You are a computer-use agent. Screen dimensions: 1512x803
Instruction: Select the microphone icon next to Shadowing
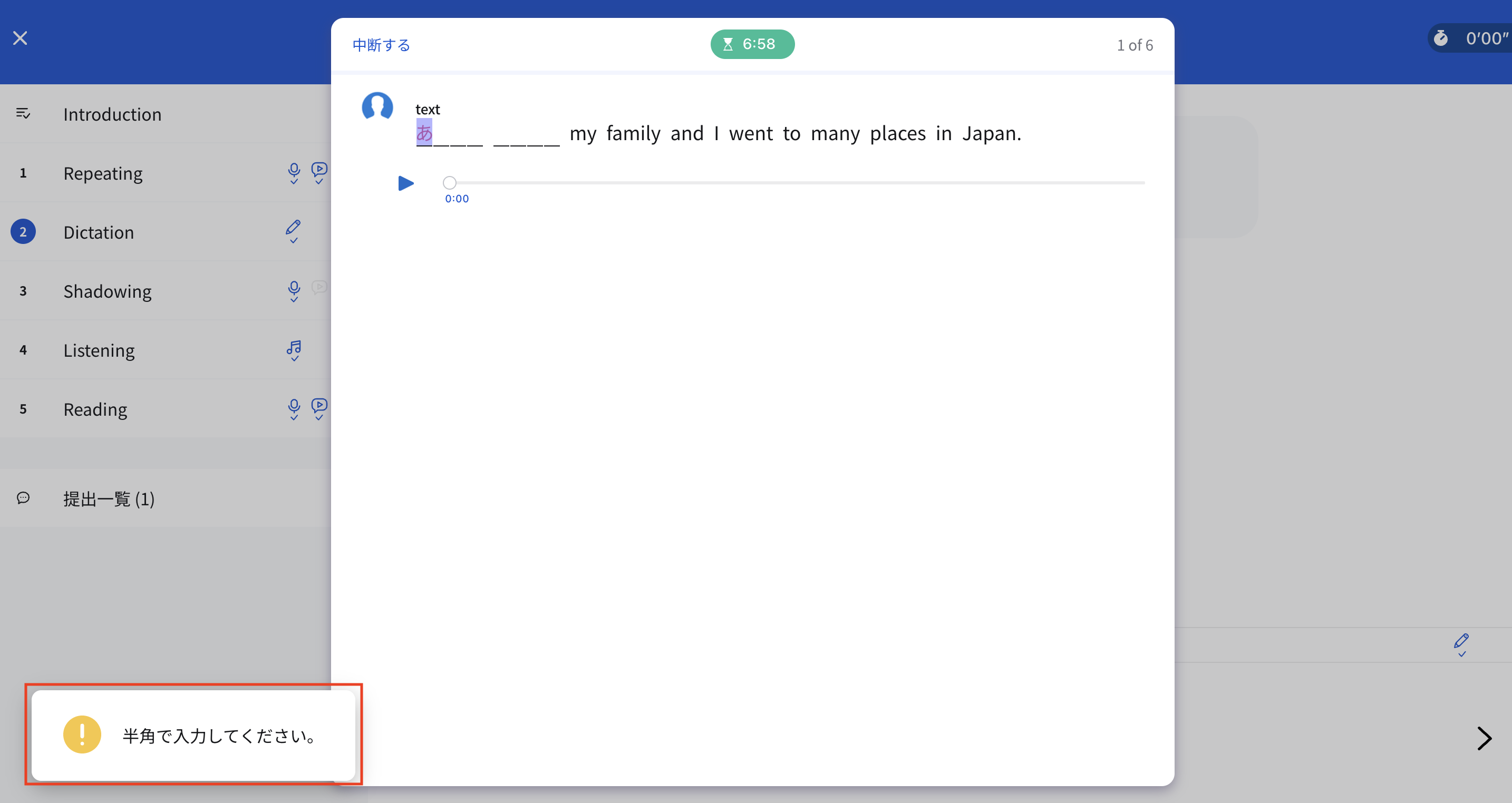294,291
